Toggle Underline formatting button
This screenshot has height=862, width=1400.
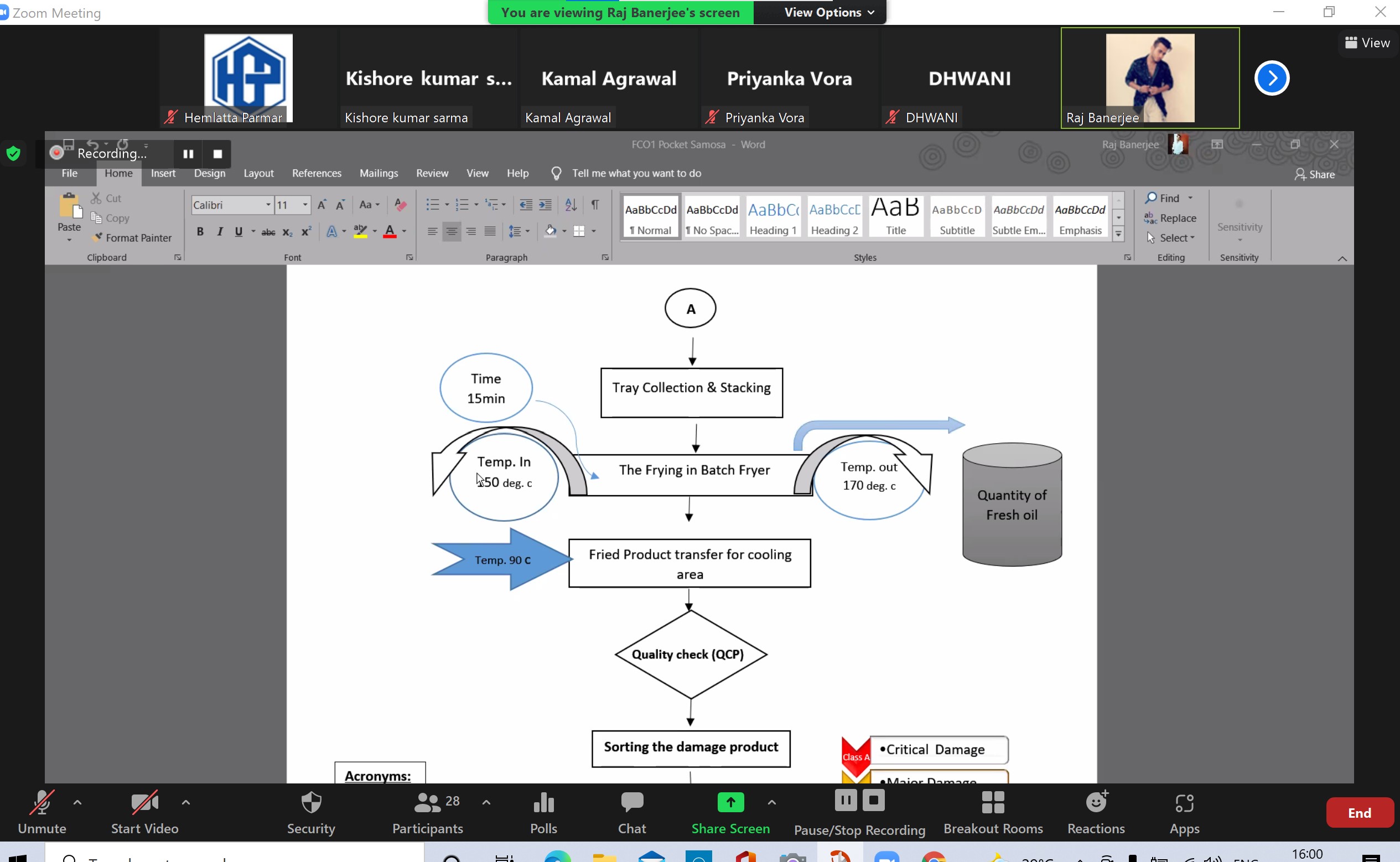point(238,231)
